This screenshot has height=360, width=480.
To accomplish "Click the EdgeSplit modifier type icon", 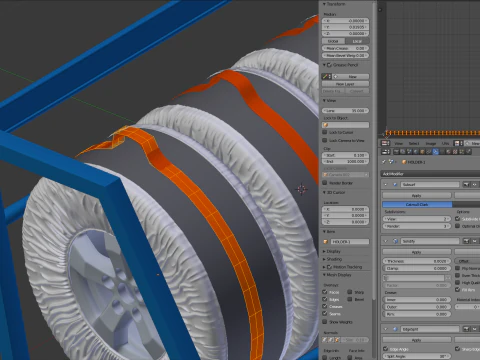I will [x=395, y=329].
